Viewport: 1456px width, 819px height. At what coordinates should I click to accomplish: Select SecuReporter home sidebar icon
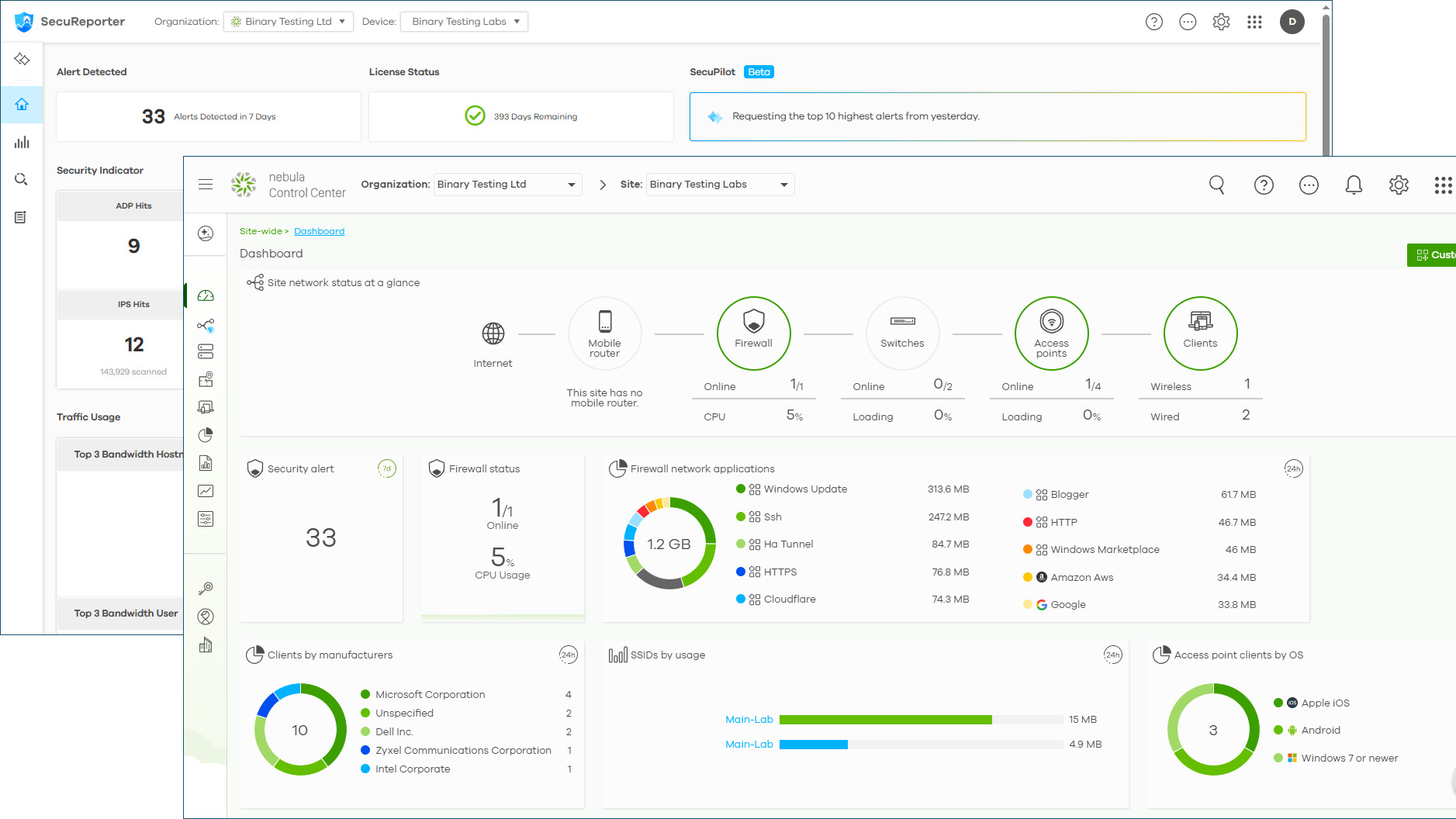click(22, 104)
